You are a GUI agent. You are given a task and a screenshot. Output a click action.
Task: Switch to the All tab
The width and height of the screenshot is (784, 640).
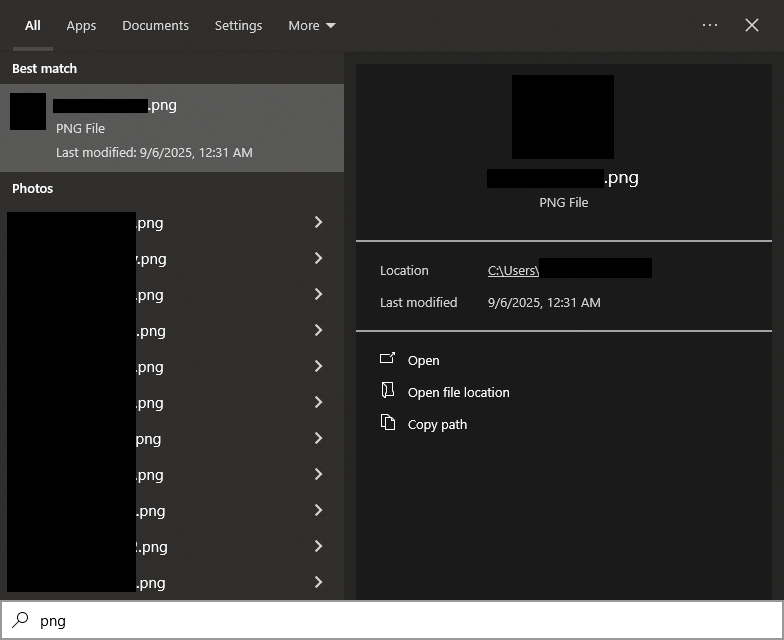tap(32, 26)
